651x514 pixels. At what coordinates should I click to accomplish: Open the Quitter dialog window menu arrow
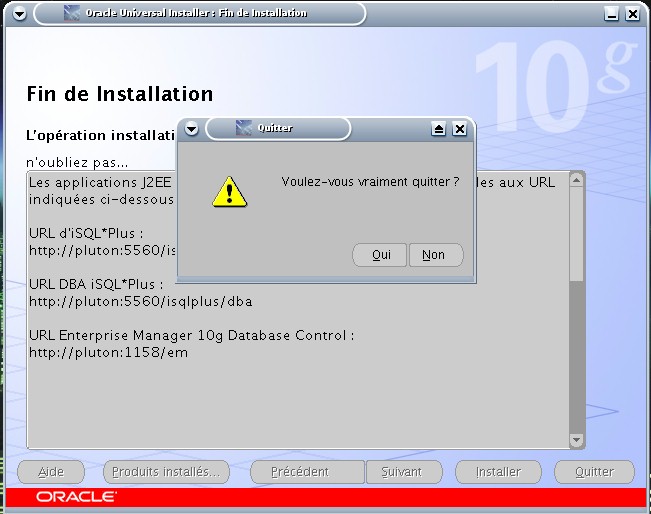coord(191,129)
